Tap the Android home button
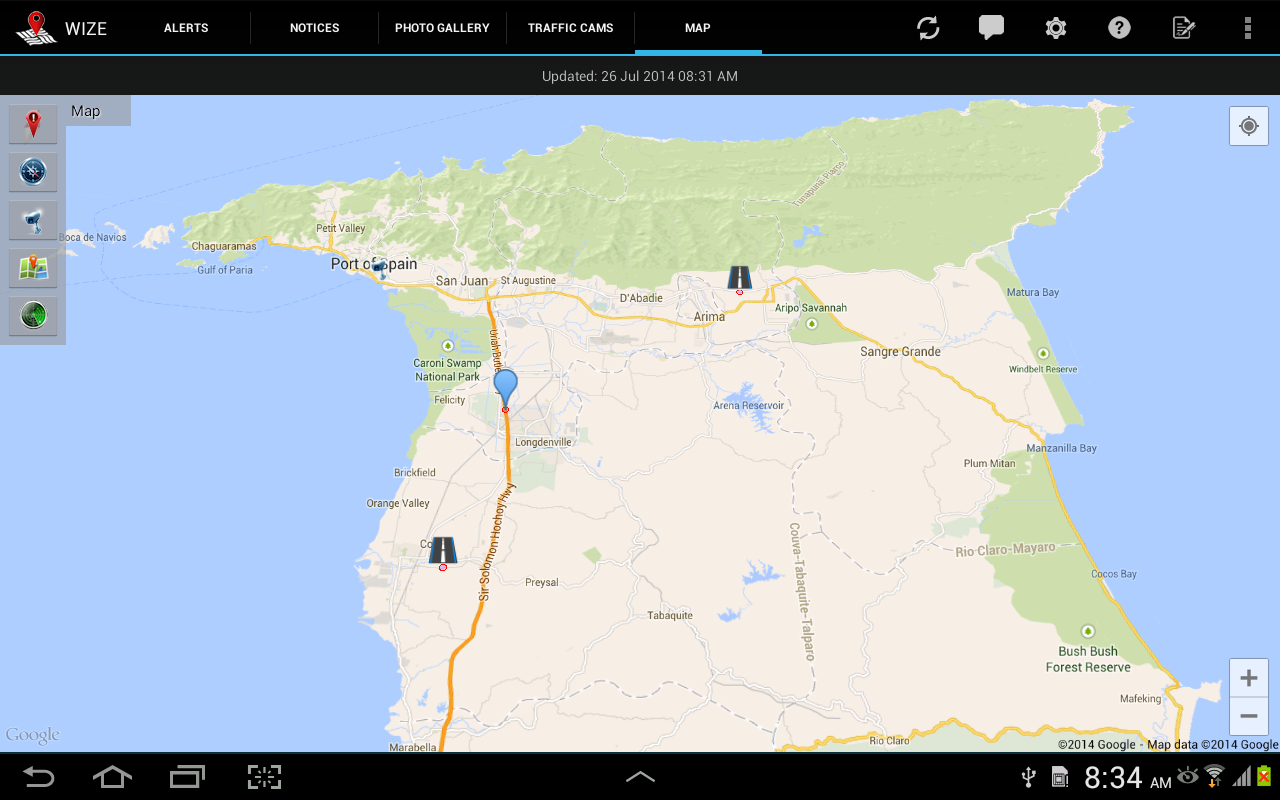 coord(112,776)
